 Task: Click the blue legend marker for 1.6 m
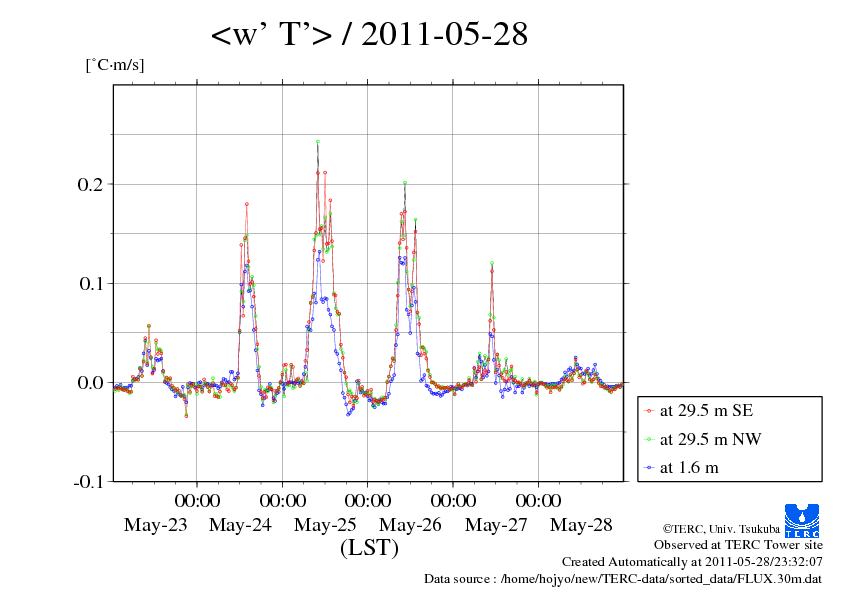[x=649, y=468]
